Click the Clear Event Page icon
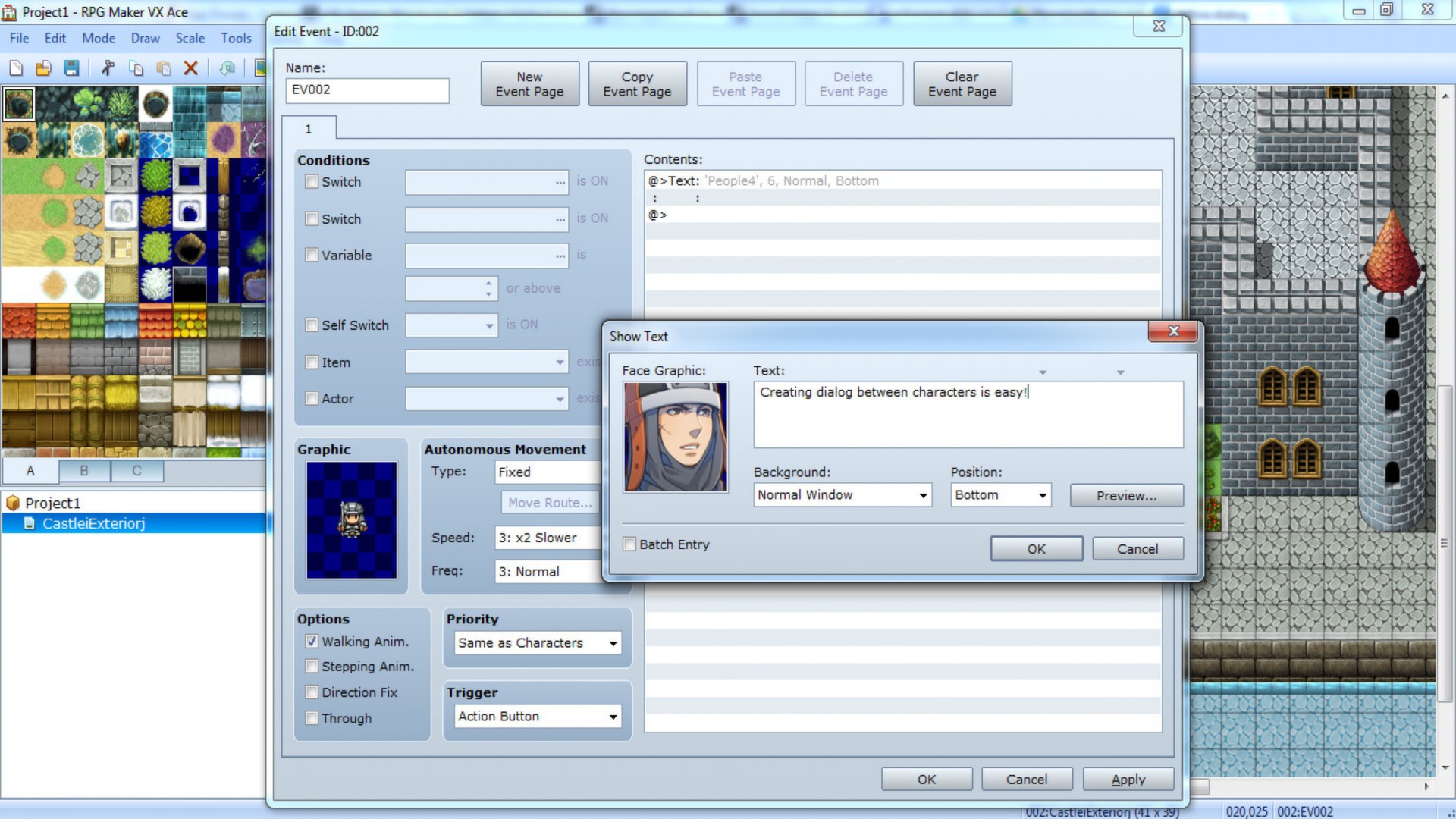Viewport: 1456px width, 819px height. point(961,84)
